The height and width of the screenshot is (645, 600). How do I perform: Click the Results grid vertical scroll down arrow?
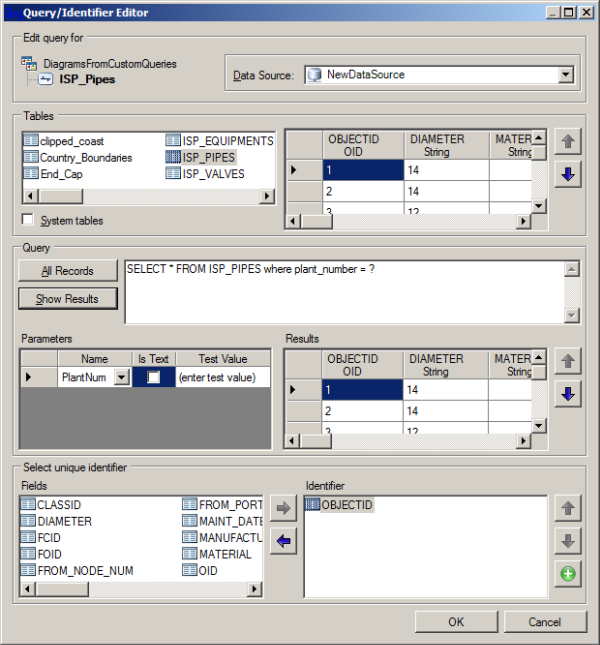click(539, 425)
